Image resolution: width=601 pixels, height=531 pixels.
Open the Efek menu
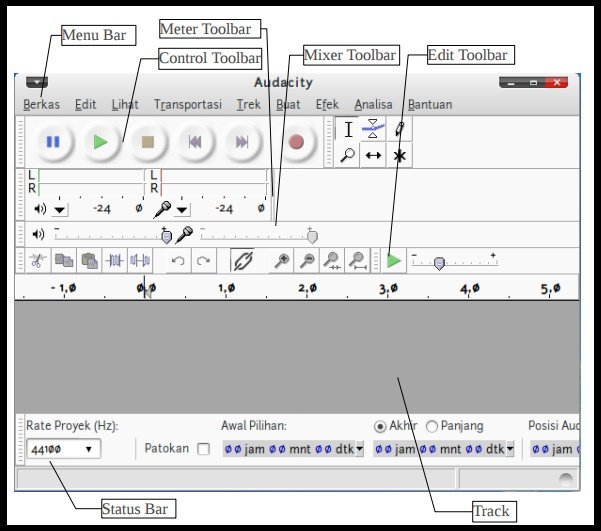[x=327, y=104]
